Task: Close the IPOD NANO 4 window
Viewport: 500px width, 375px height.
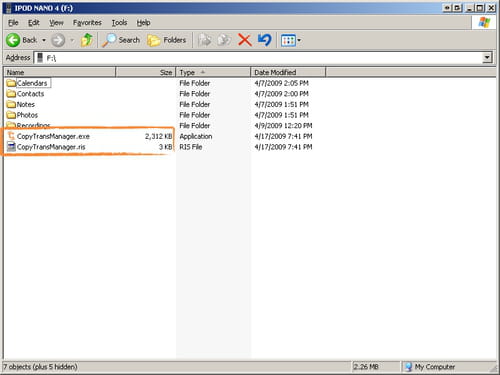Action: click(x=491, y=8)
